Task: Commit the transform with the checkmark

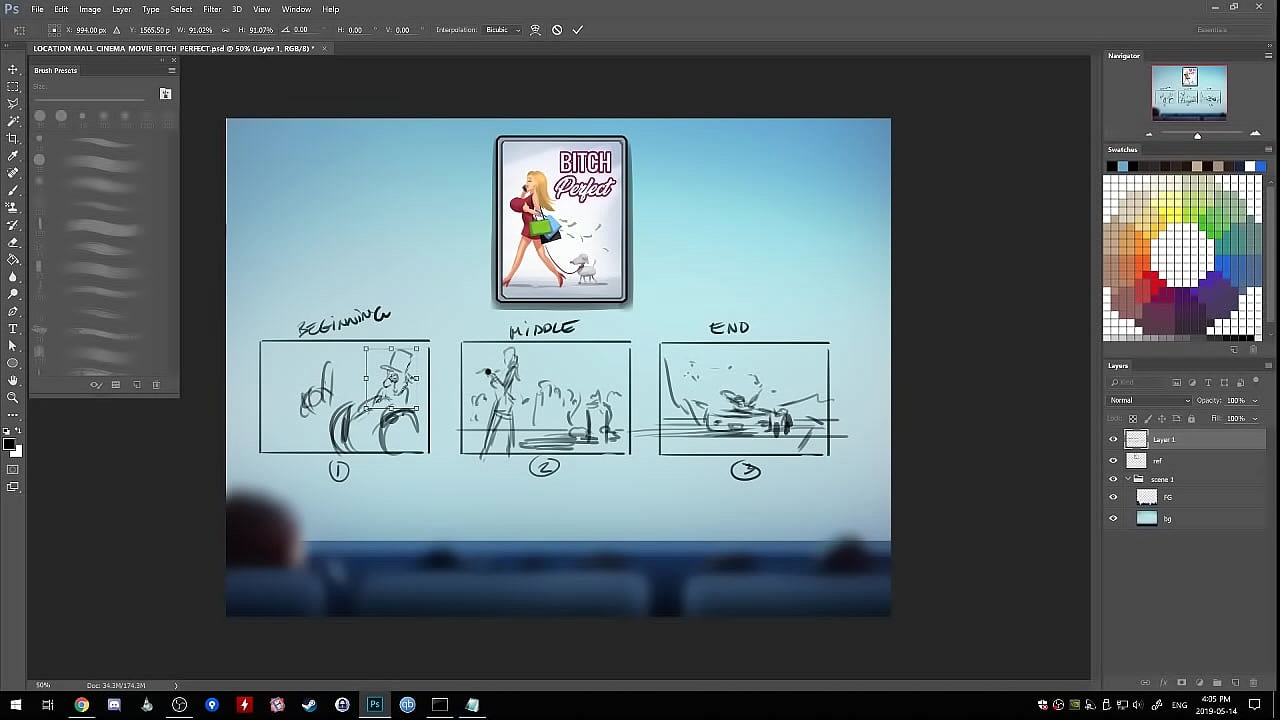Action: (577, 30)
